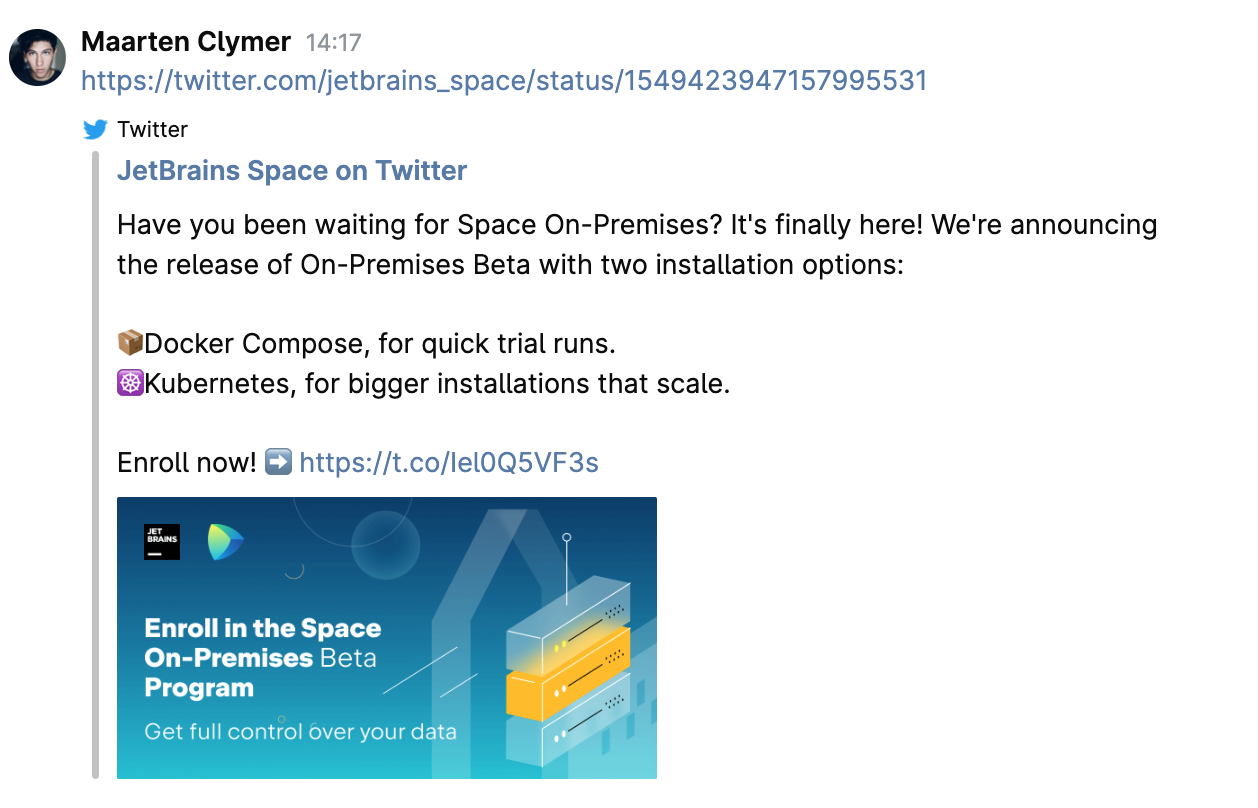Click the "Enroll in the Space On-Premises" headline

click(x=263, y=643)
